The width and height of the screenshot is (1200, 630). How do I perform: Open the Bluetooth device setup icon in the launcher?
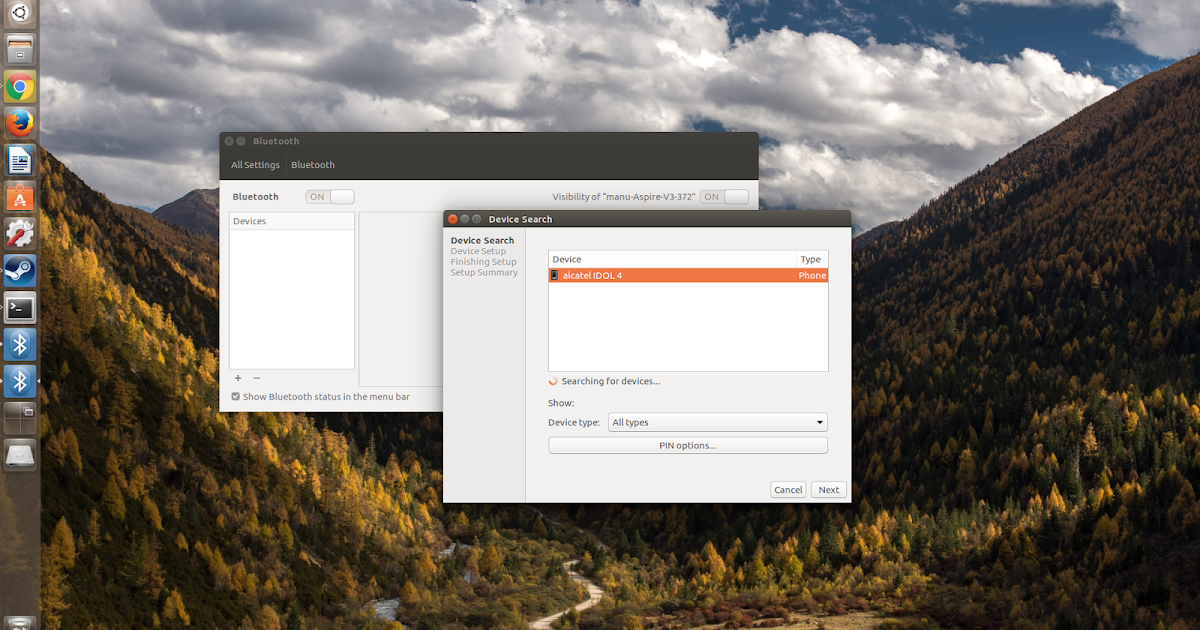(x=20, y=380)
